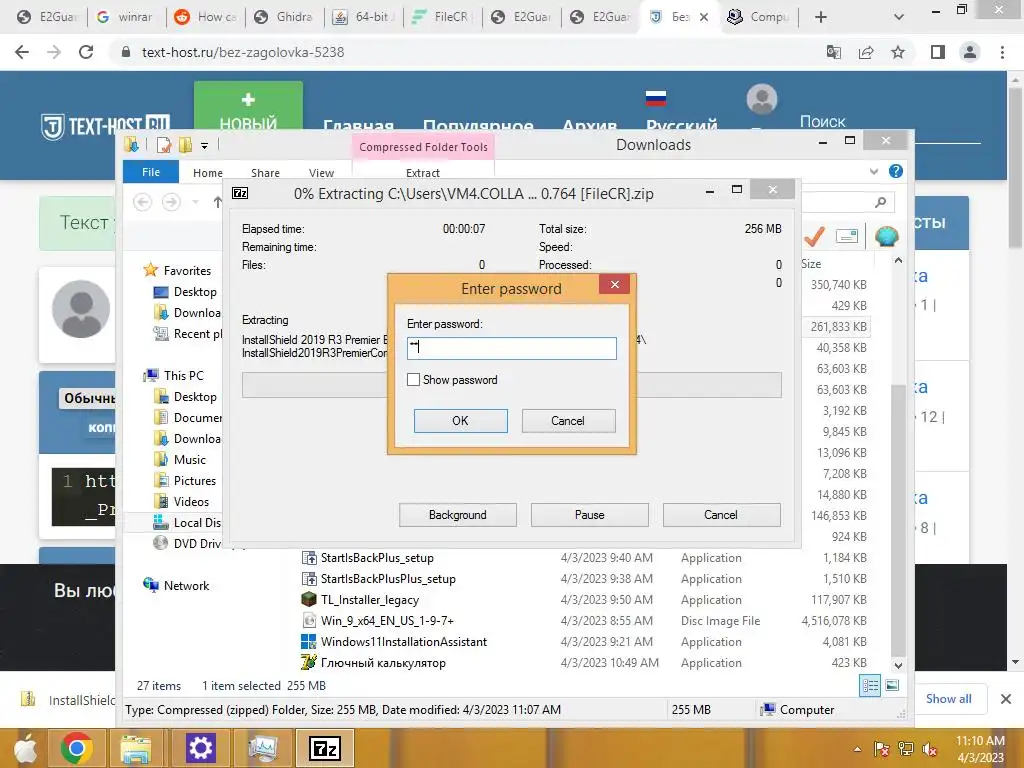Image resolution: width=1024 pixels, height=768 pixels.
Task: Close the Enter password dialog
Action: tap(615, 284)
